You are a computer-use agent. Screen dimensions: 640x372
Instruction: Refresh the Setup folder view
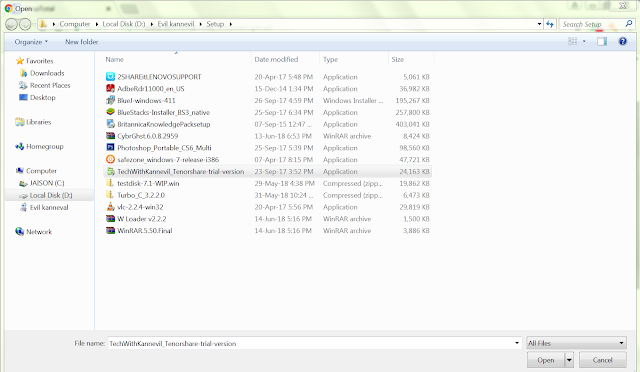pos(550,24)
